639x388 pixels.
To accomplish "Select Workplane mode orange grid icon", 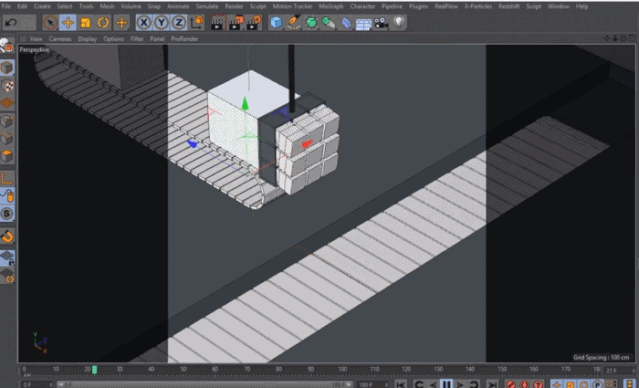I will pos(7,103).
